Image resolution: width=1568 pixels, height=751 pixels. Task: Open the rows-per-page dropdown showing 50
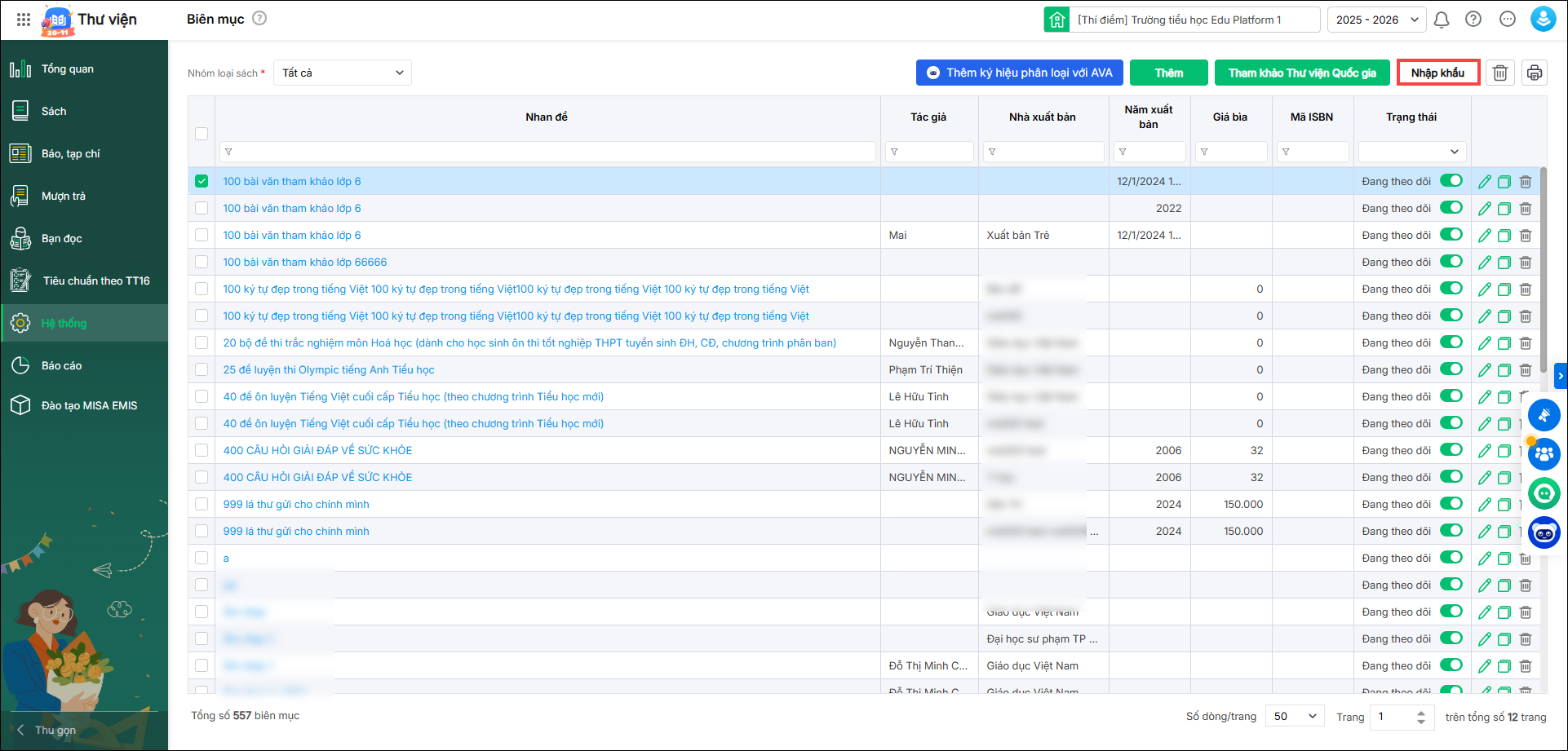coord(1295,716)
